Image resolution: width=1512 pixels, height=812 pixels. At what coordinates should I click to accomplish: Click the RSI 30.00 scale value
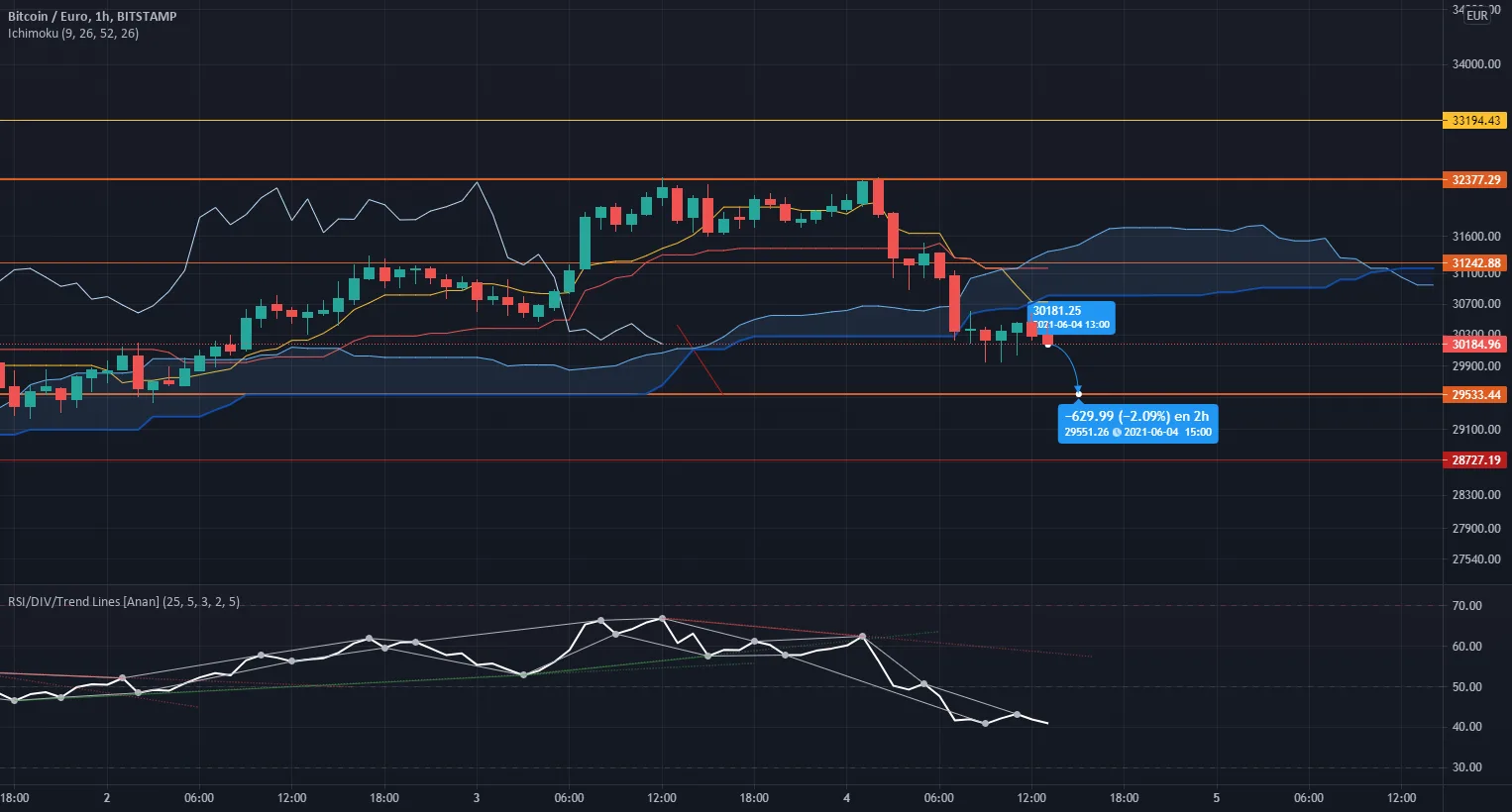coord(1467,767)
